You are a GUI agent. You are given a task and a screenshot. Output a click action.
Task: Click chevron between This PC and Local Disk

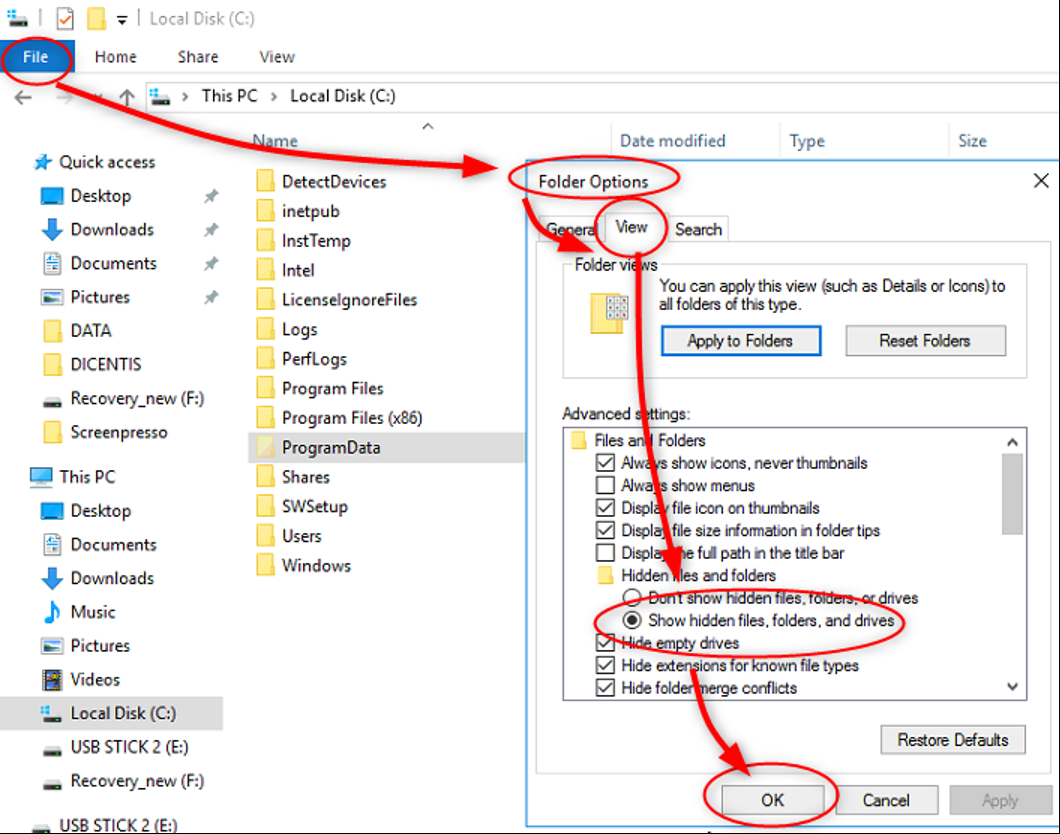(x=274, y=97)
